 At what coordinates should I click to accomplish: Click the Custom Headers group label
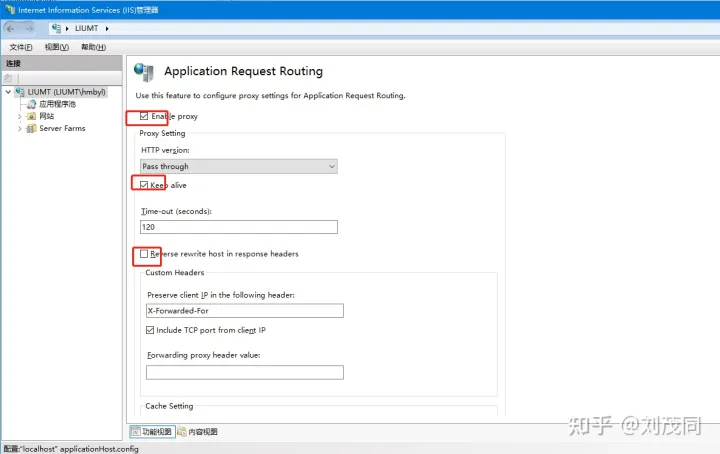point(174,273)
